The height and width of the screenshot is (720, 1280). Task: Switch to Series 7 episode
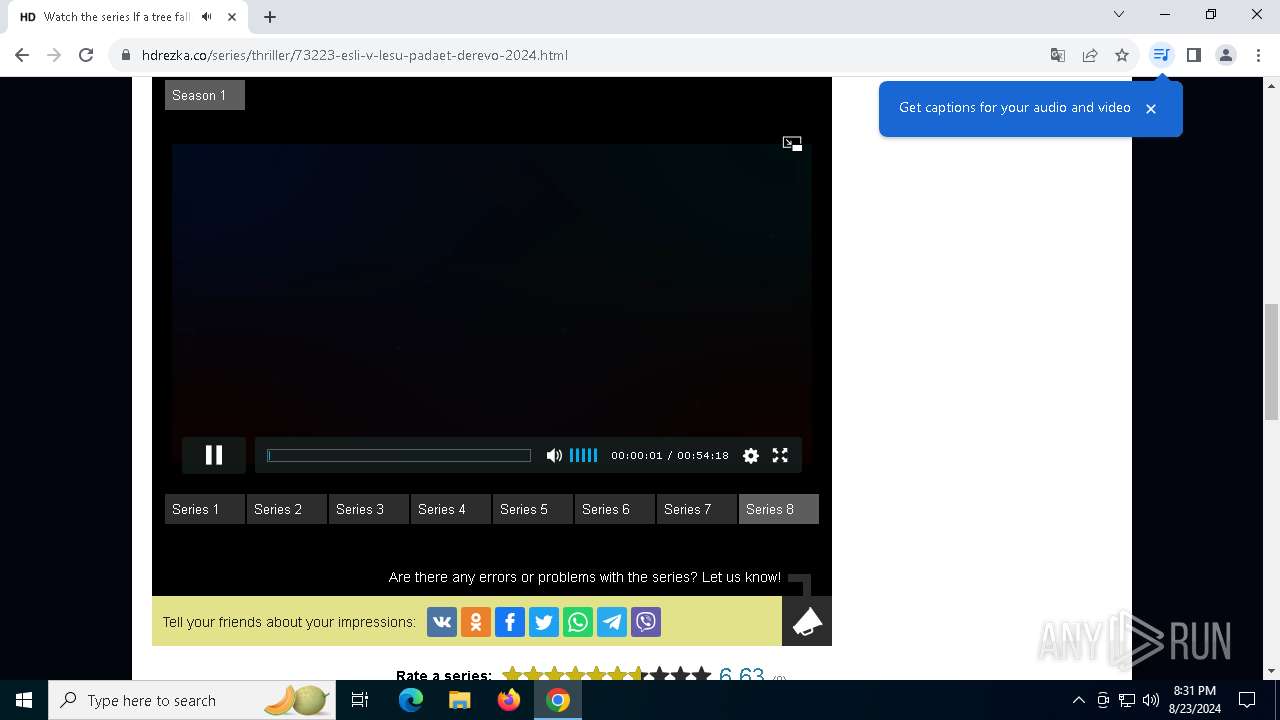(x=697, y=509)
